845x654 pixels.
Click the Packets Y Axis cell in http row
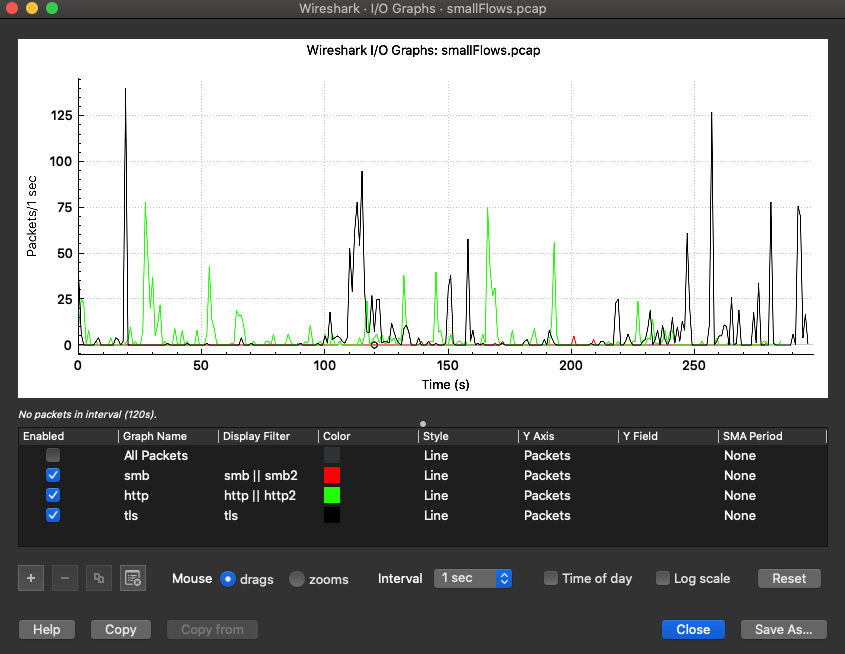(x=547, y=496)
